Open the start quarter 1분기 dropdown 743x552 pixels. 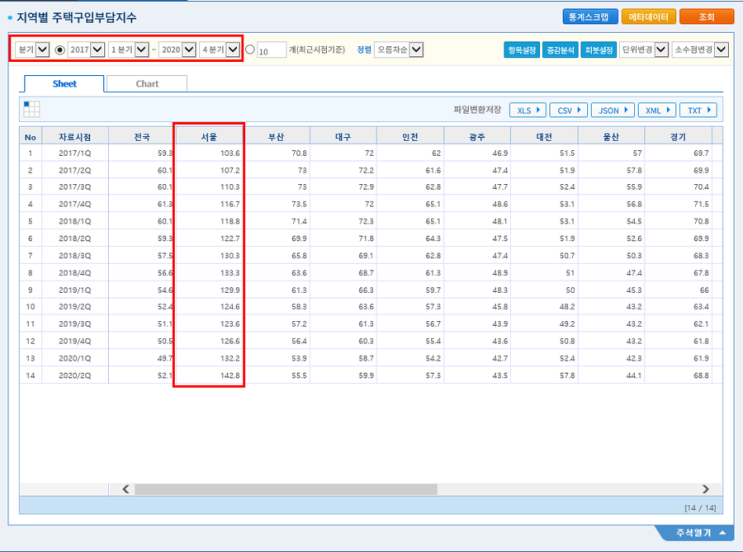point(128,49)
